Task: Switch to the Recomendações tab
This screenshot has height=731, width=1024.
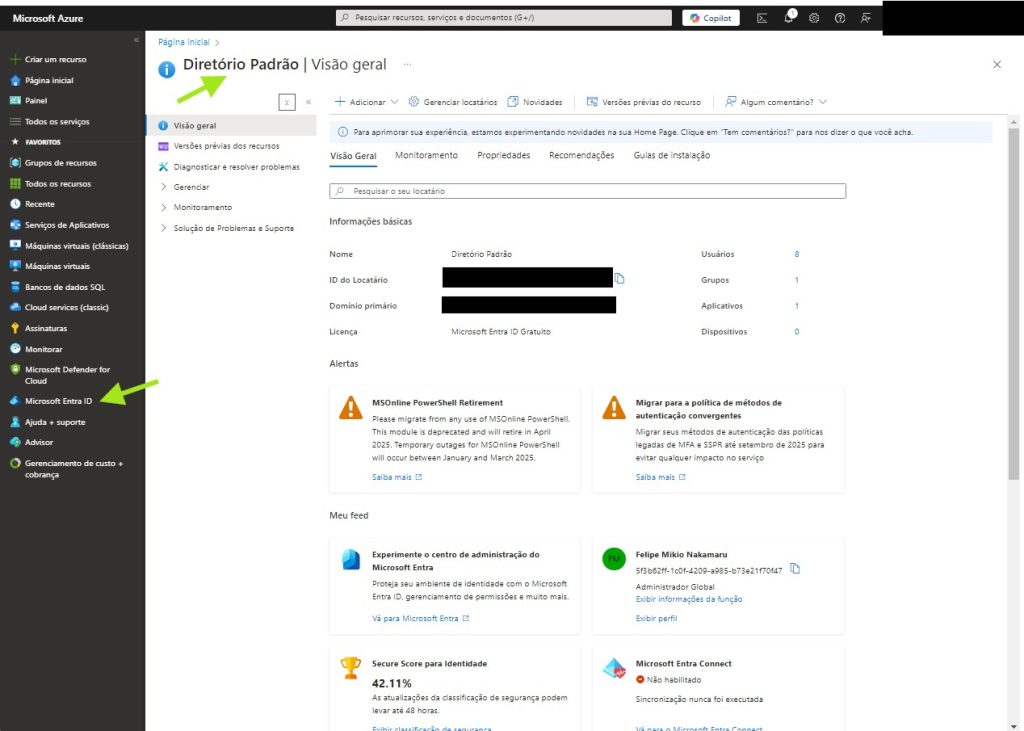Action: [x=581, y=155]
